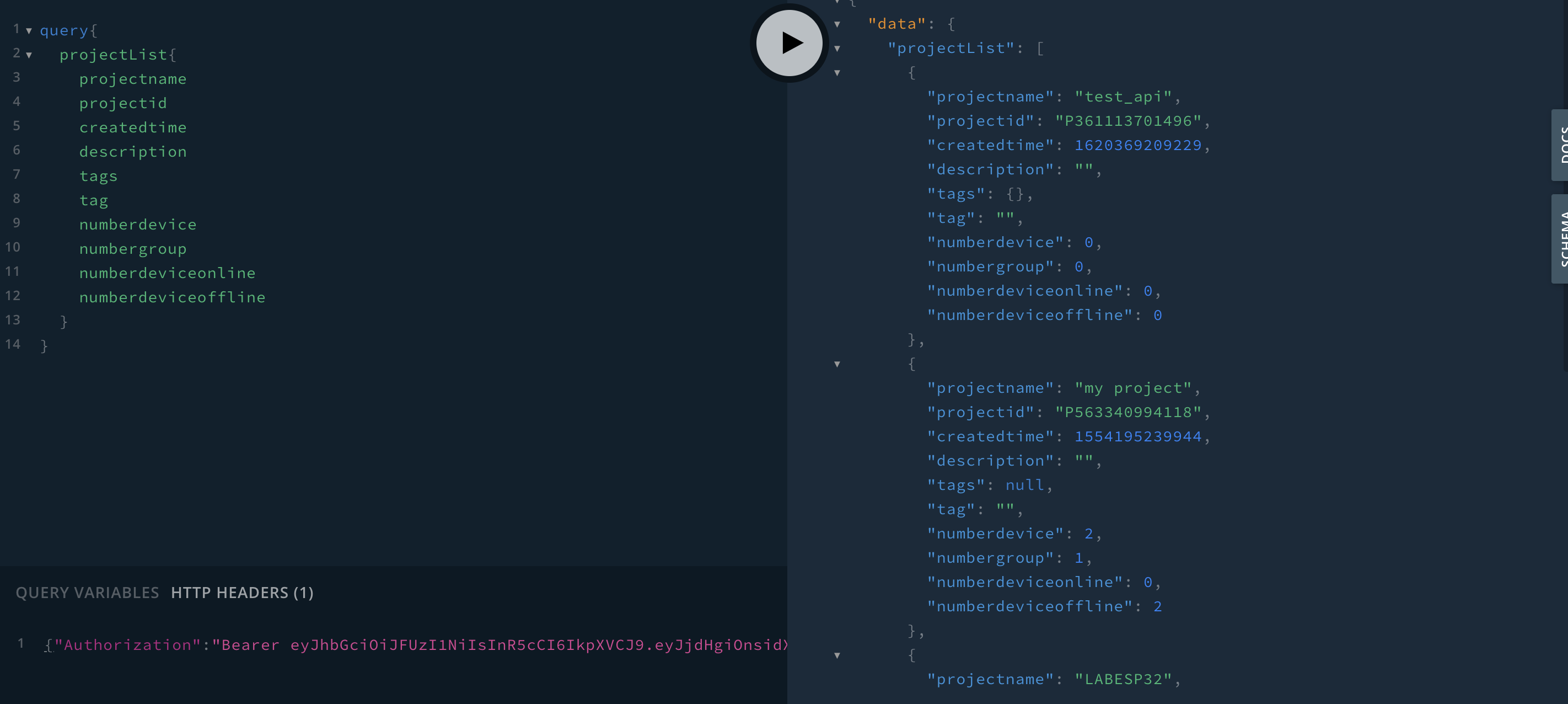Click the numberdeviceoffline field in the query
The image size is (1568, 704).
[x=172, y=297]
